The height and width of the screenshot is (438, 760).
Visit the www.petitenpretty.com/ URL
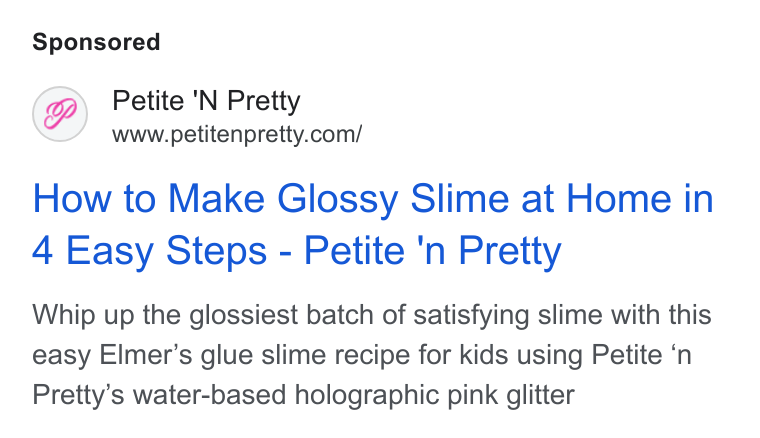tap(237, 134)
